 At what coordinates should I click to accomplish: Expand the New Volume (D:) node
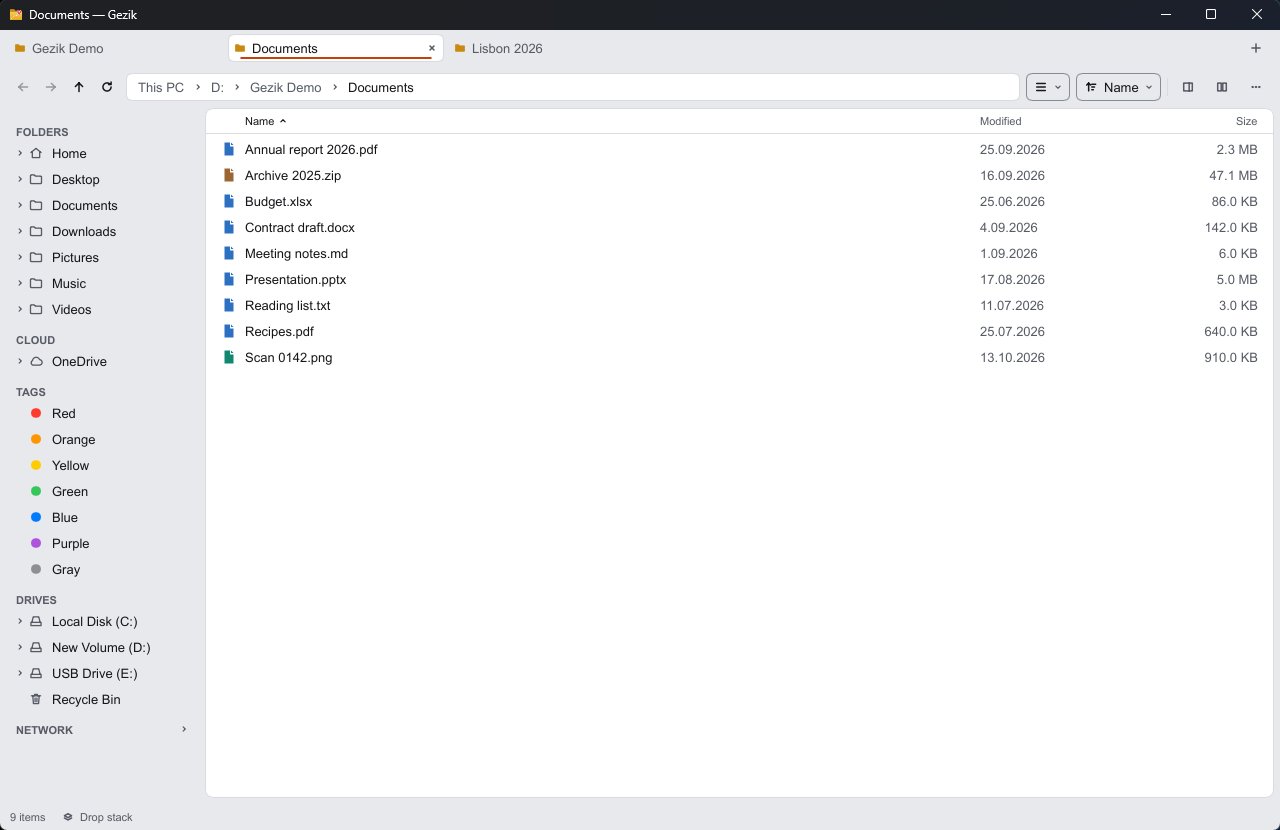20,647
